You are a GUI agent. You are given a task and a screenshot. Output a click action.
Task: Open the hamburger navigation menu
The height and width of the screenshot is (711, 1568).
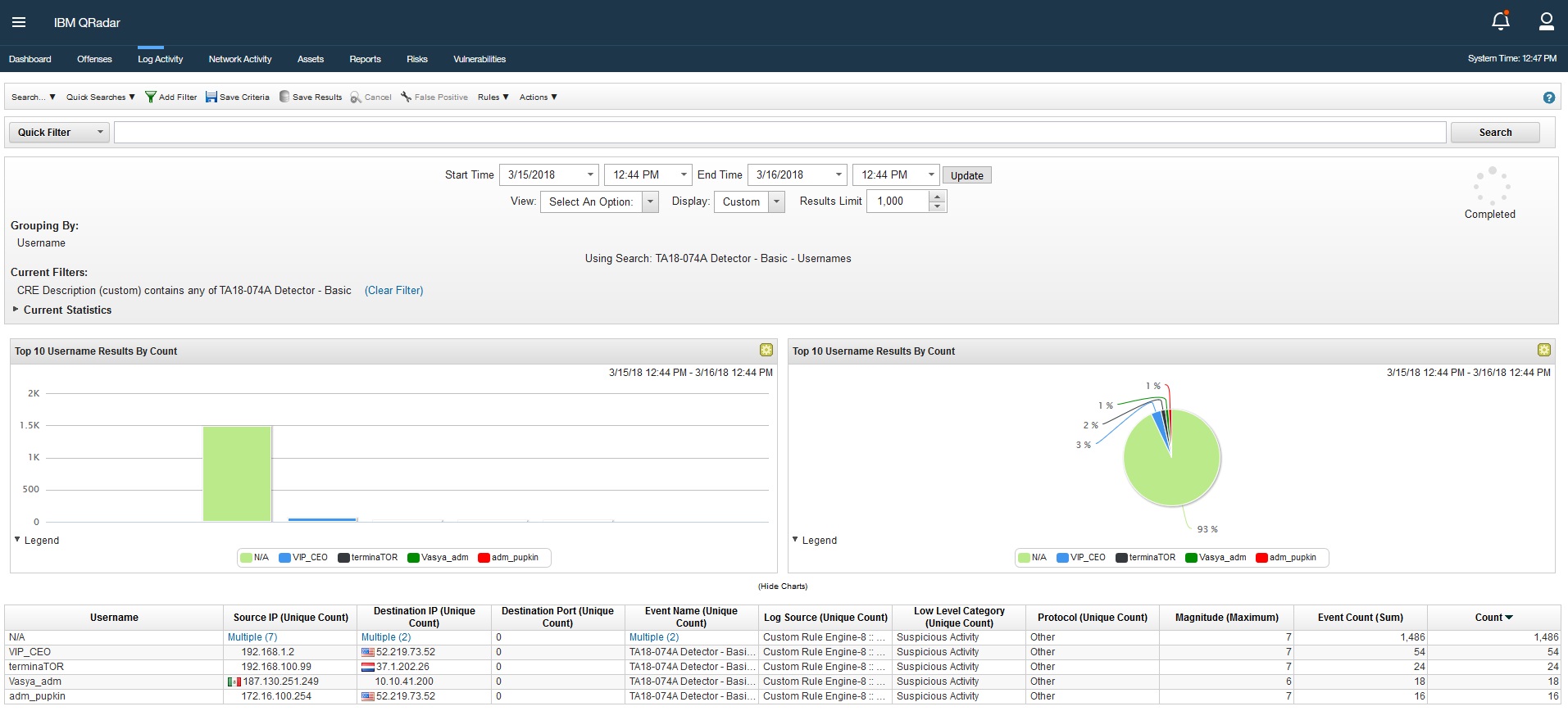19,22
